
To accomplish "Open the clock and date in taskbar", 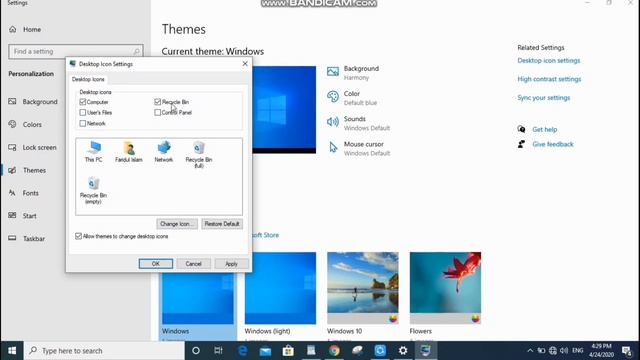I will pyautogui.click(x=601, y=351).
